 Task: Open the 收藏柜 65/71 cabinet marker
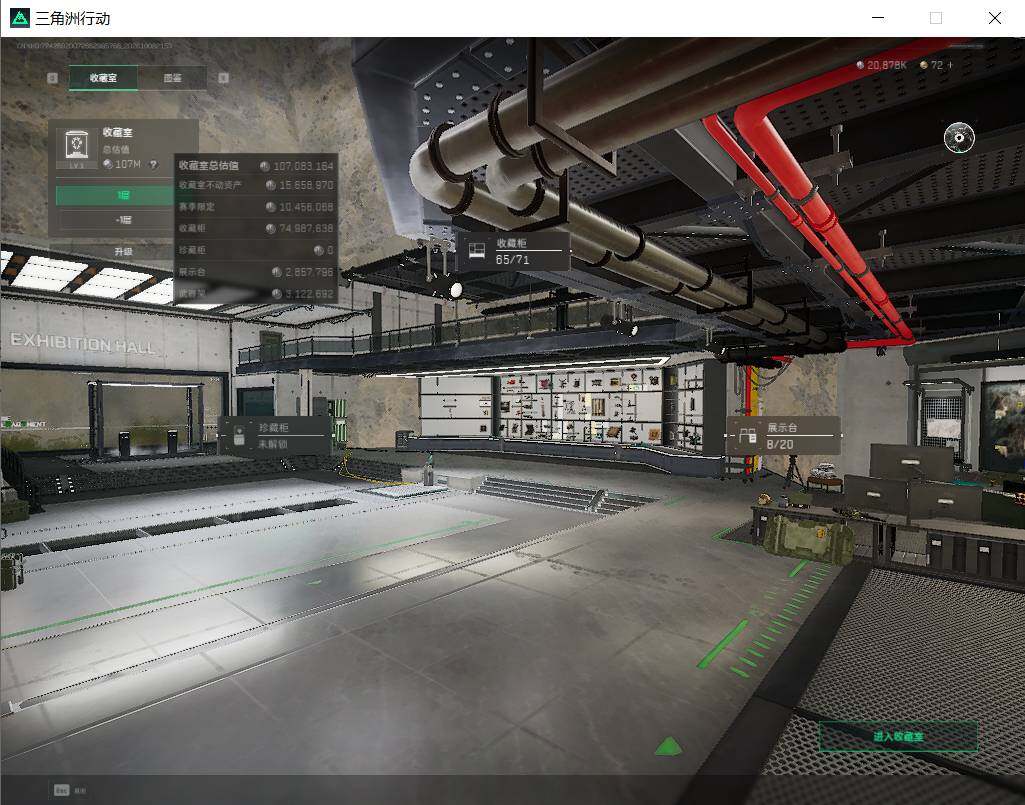(x=512, y=251)
